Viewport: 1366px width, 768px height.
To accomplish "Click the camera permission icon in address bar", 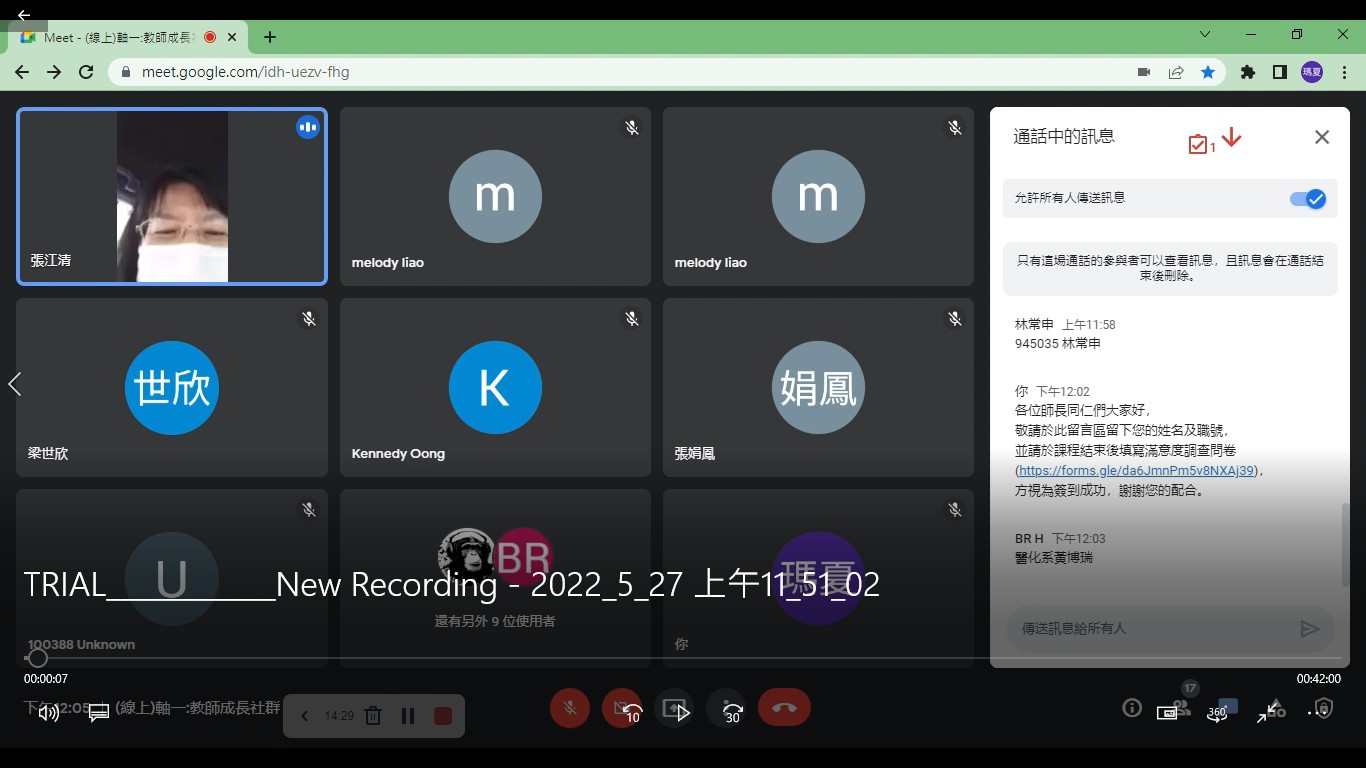I will (x=1144, y=72).
